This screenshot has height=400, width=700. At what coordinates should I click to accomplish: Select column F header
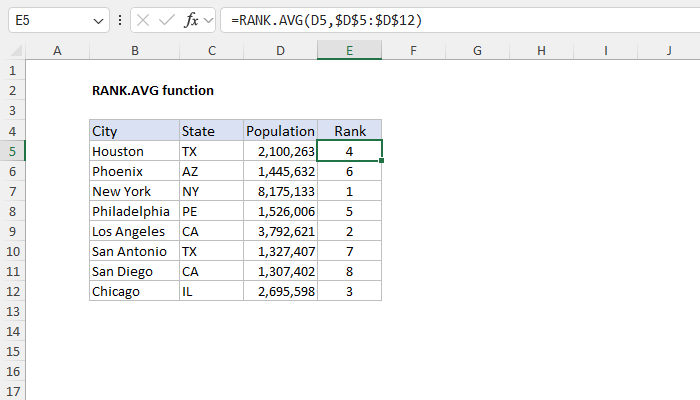click(413, 50)
